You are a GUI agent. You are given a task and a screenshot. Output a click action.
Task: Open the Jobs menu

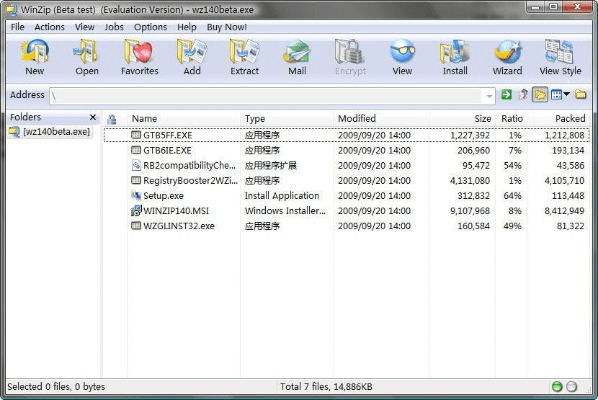[x=114, y=27]
